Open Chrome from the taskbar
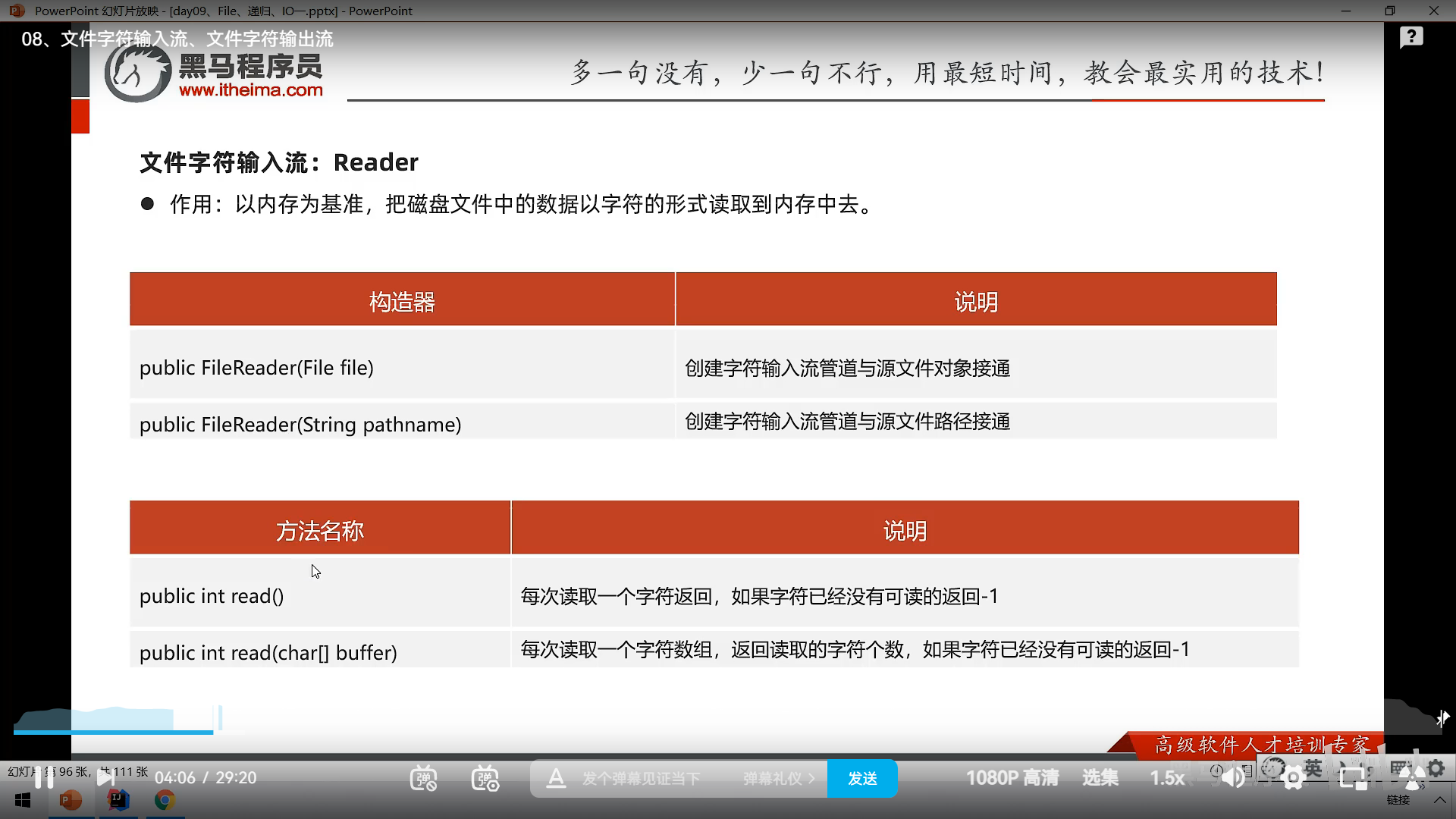The width and height of the screenshot is (1456, 819). (165, 800)
